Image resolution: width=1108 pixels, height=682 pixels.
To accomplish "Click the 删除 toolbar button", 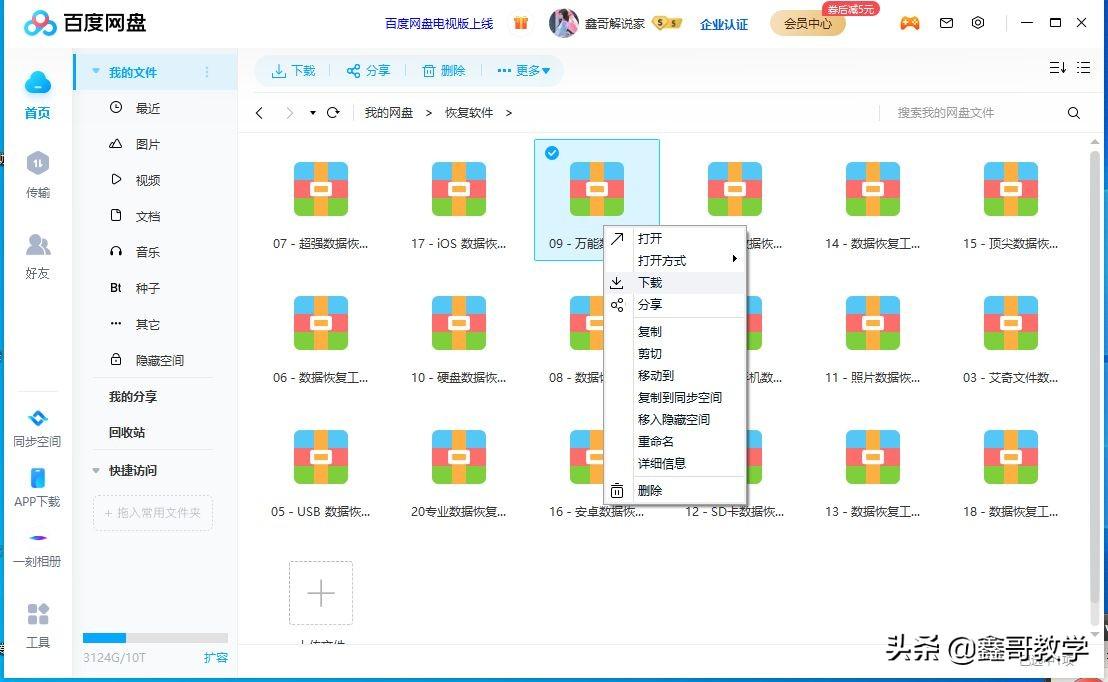I will pos(444,71).
